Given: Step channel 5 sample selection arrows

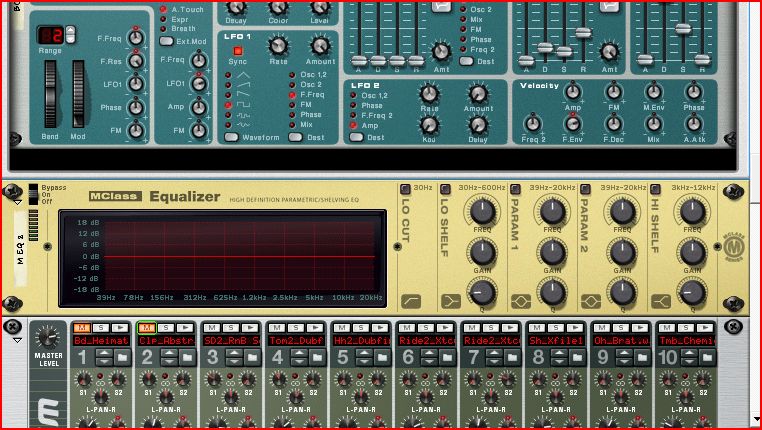Looking at the screenshot, I should 364,358.
